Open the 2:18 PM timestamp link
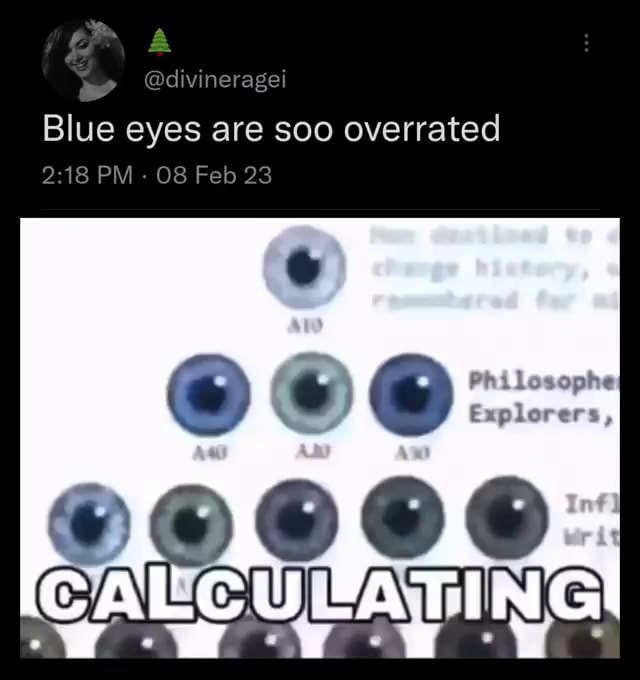The height and width of the screenshot is (680, 640). coord(88,175)
